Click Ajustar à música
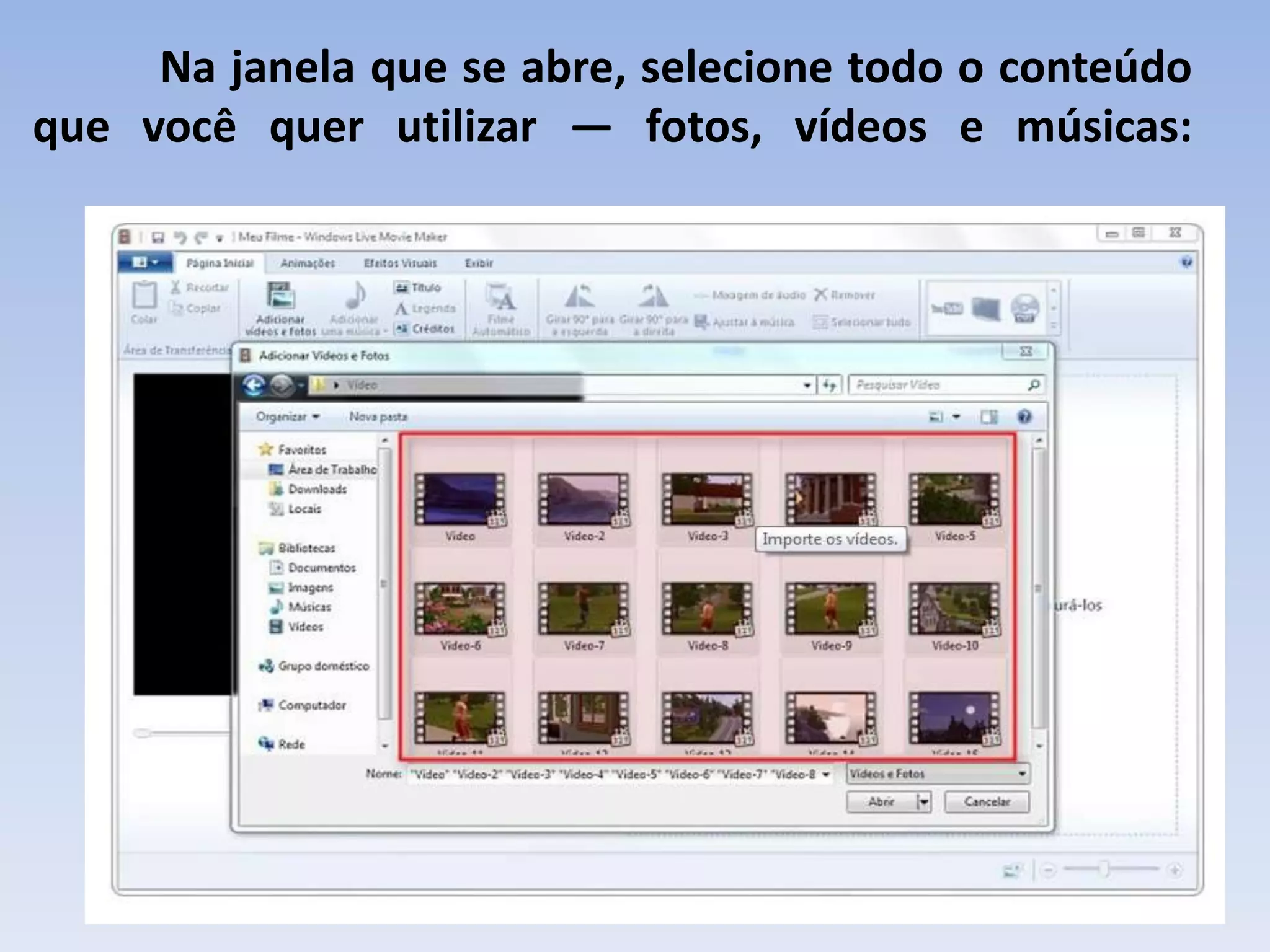Screen dimensions: 1270x952 pyautogui.click(x=744, y=322)
